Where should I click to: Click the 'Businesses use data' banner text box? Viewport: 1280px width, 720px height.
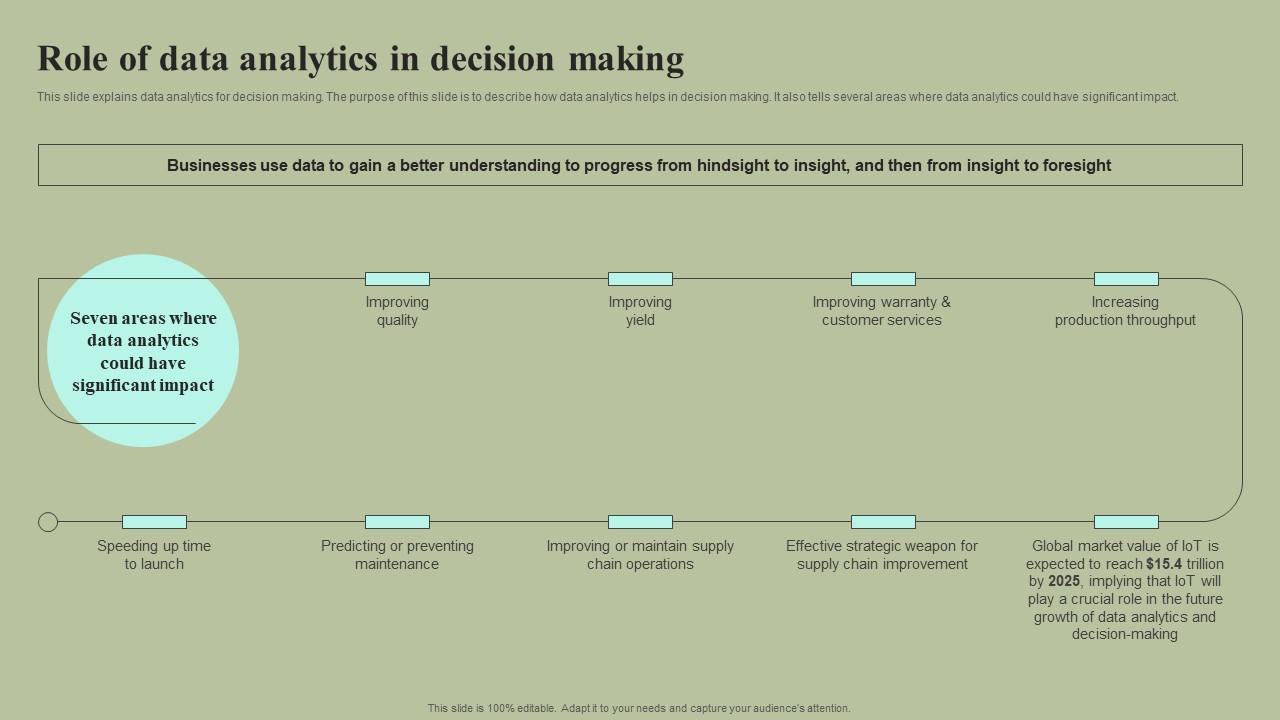coord(640,165)
